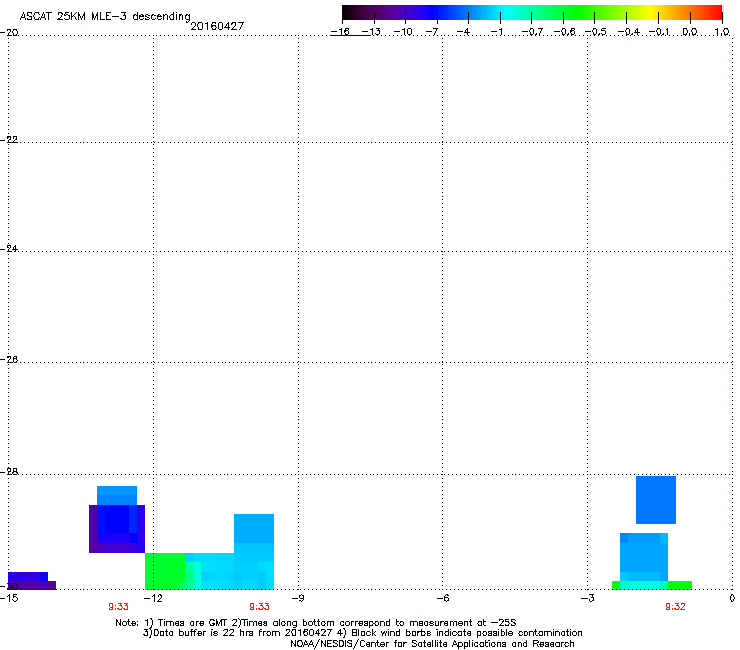Image resolution: width=740 pixels, height=650 pixels.
Task: Click the -22 latitude axis label
Action: click(x=9, y=140)
